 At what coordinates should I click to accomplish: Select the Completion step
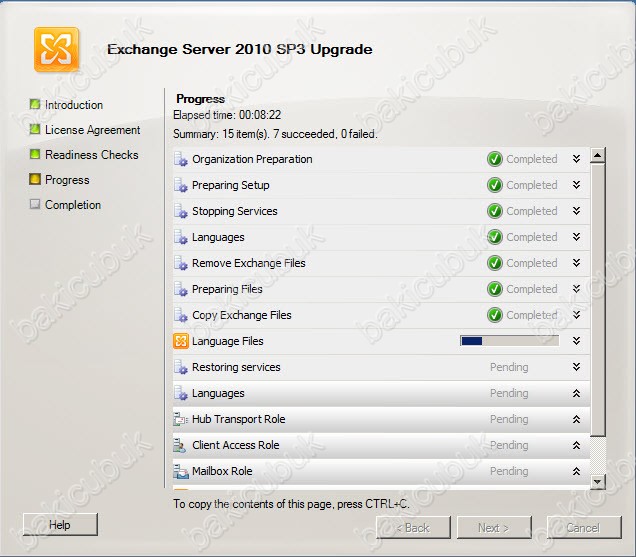(73, 205)
